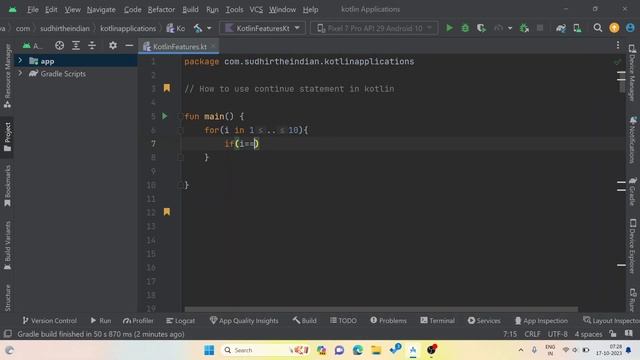Click the bookmark on line 12
Screen dimensions: 640x360
point(167,211)
